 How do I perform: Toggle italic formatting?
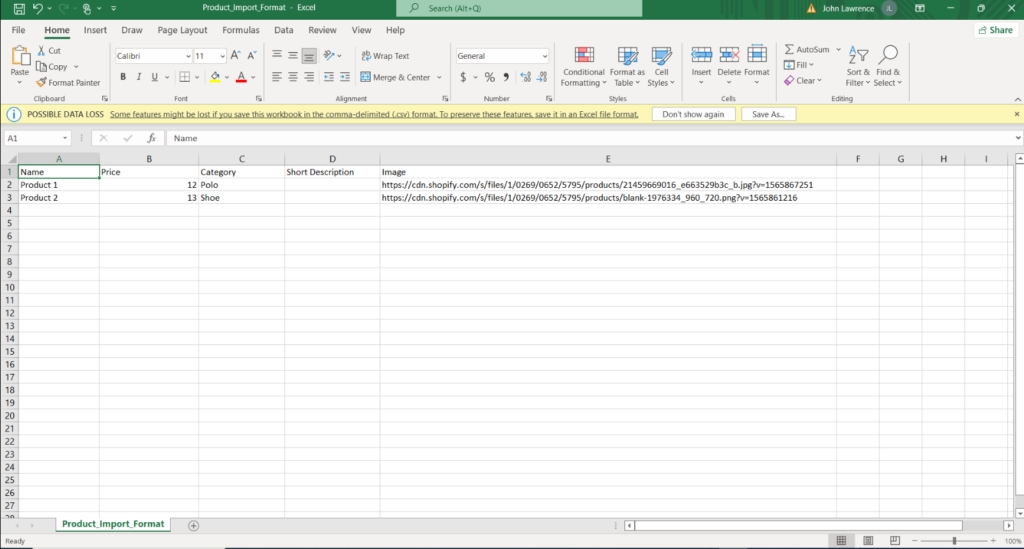(x=139, y=77)
